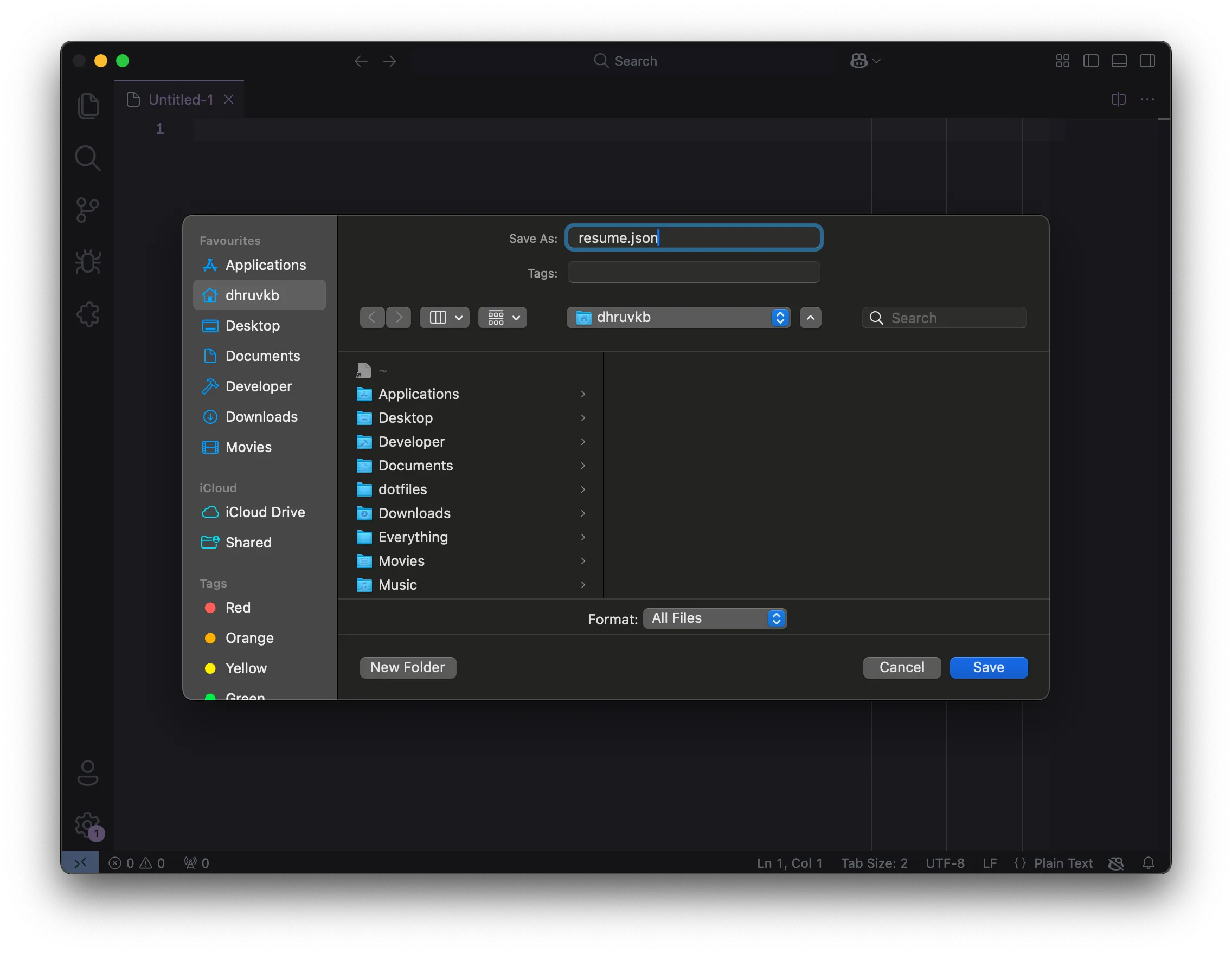Open the Format All Files dropdown
1232x954 pixels.
tap(714, 618)
